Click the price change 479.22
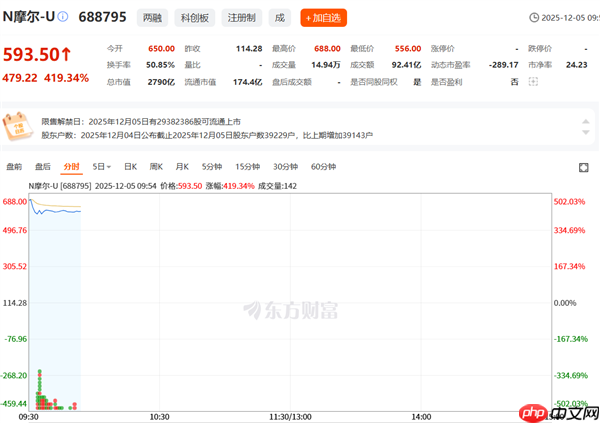 point(20,78)
